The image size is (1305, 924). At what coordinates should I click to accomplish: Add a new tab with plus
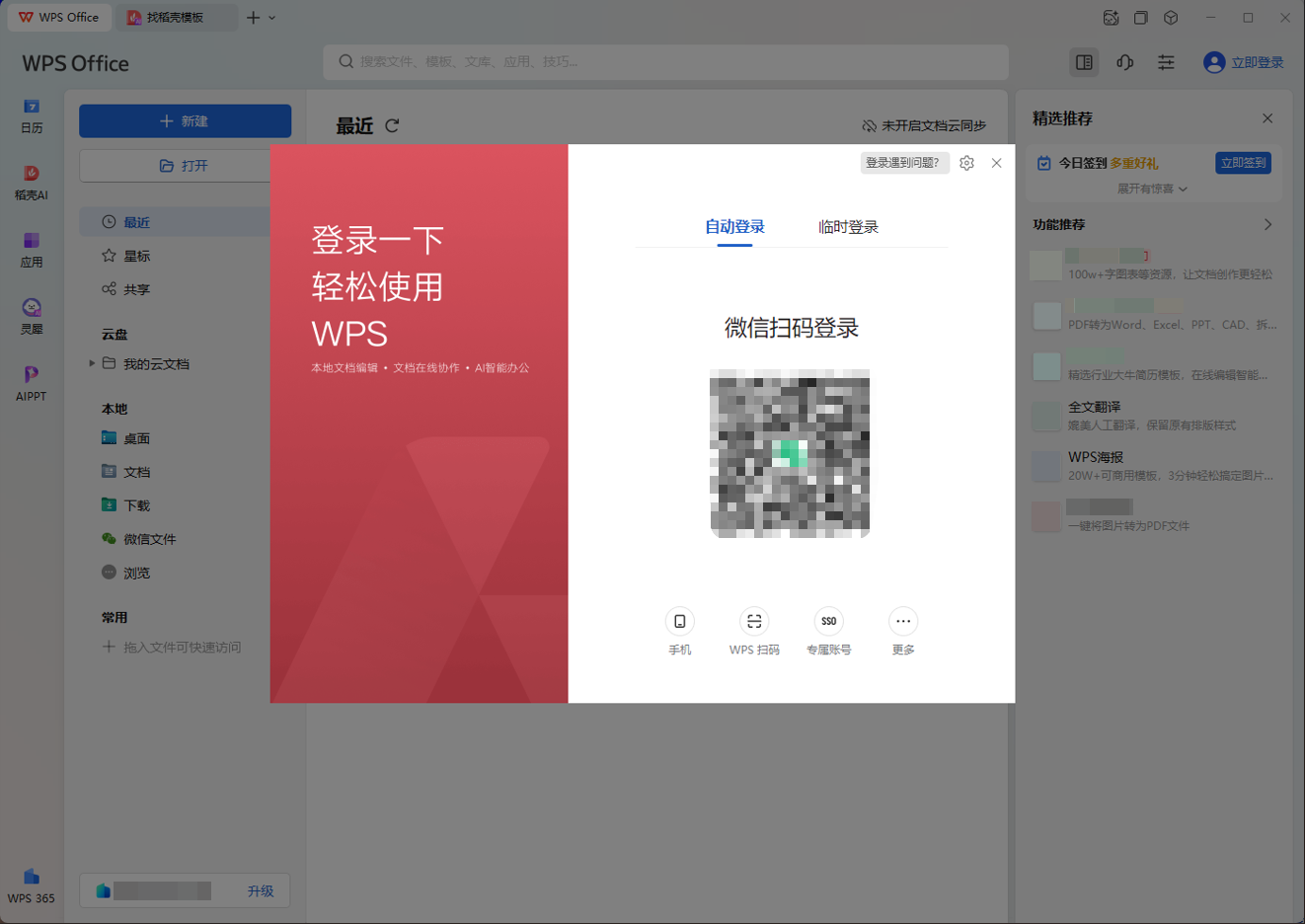(x=254, y=18)
